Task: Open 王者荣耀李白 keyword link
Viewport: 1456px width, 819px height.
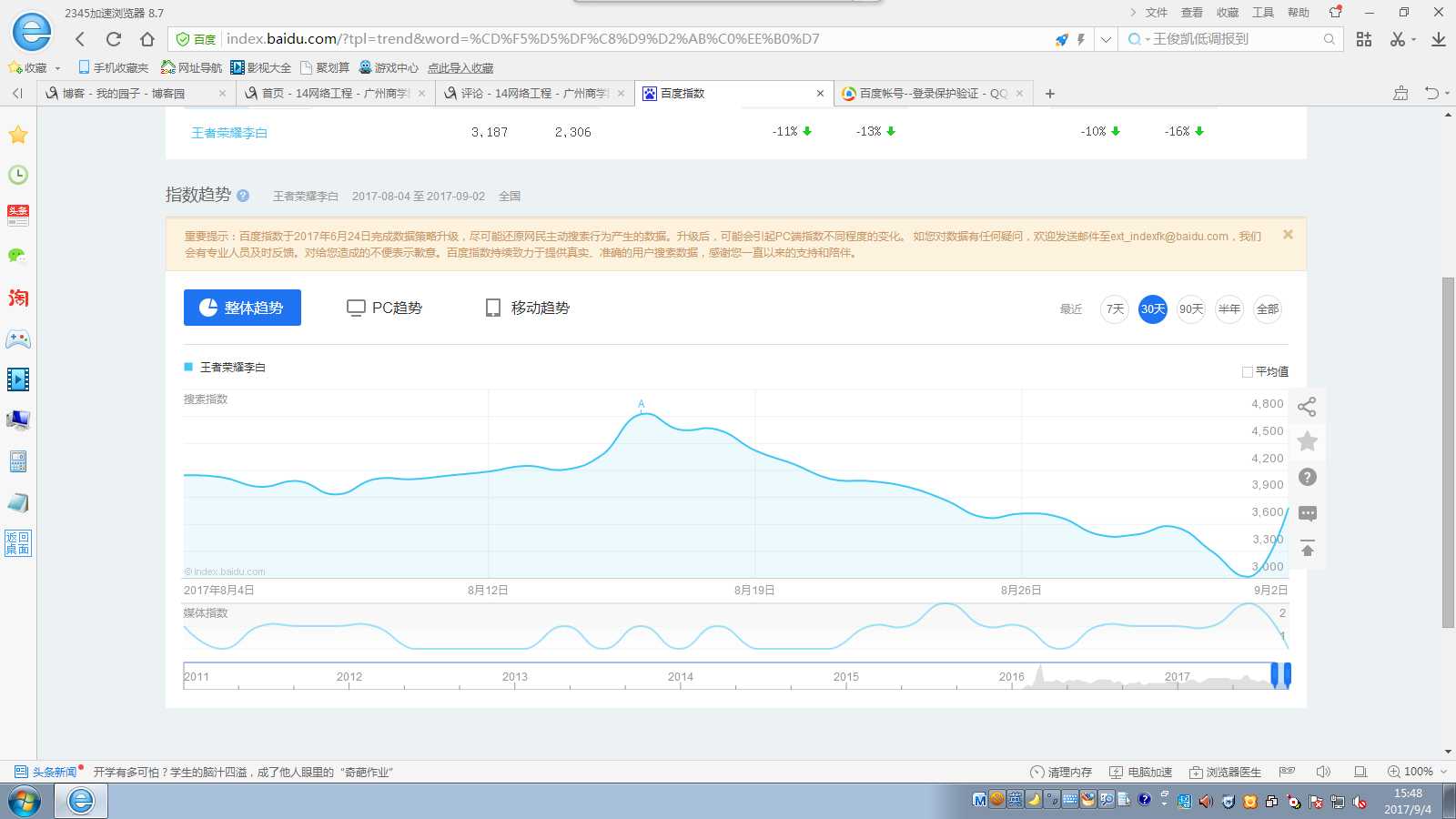Action: [229, 133]
